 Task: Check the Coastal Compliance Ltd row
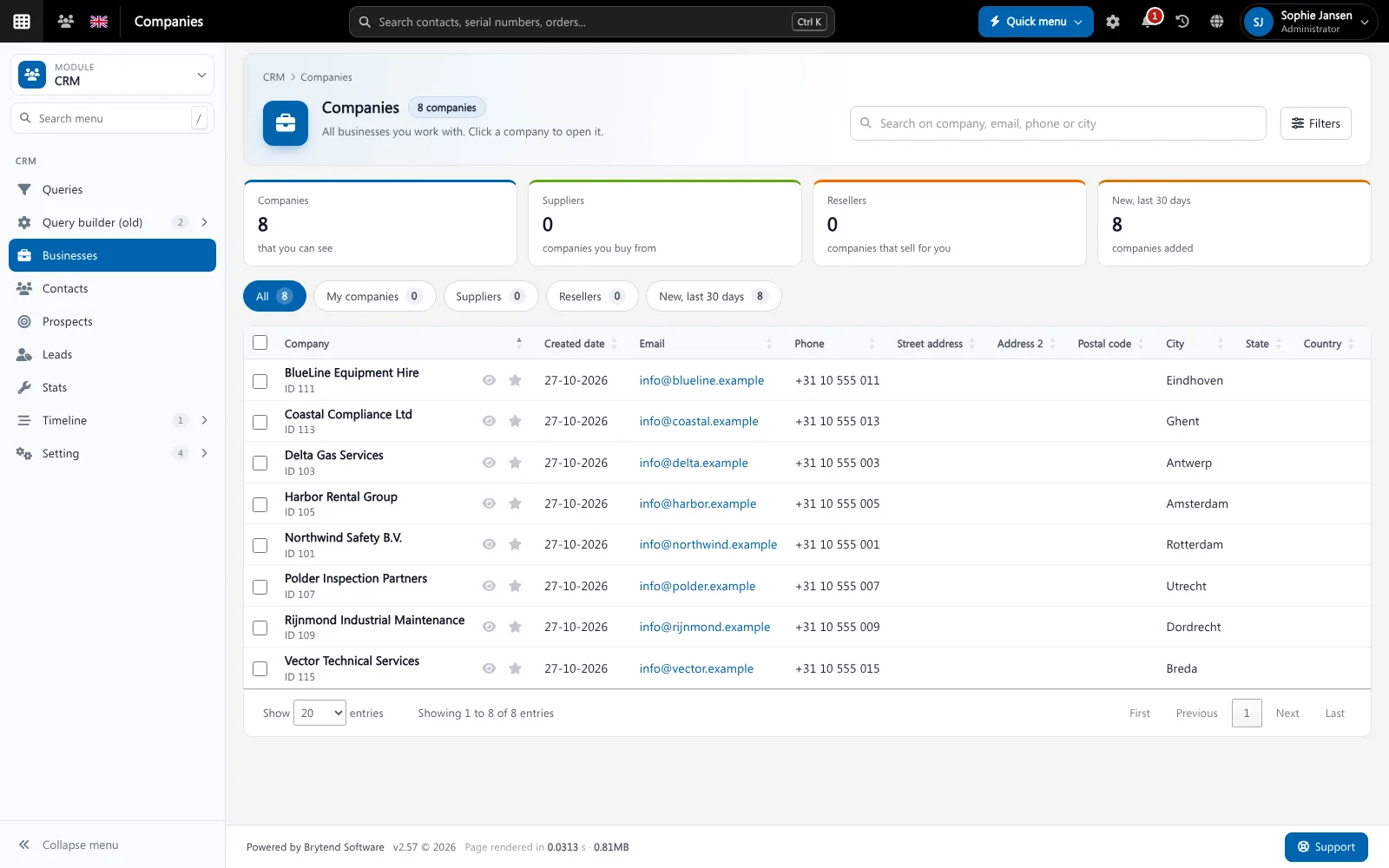[x=260, y=422]
